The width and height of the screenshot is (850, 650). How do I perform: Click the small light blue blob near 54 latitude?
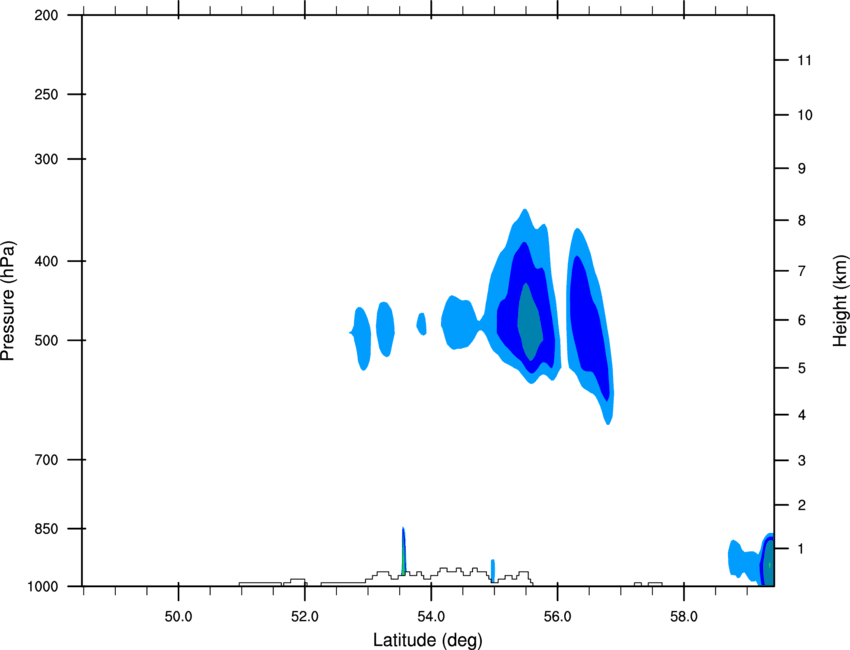(x=421, y=324)
